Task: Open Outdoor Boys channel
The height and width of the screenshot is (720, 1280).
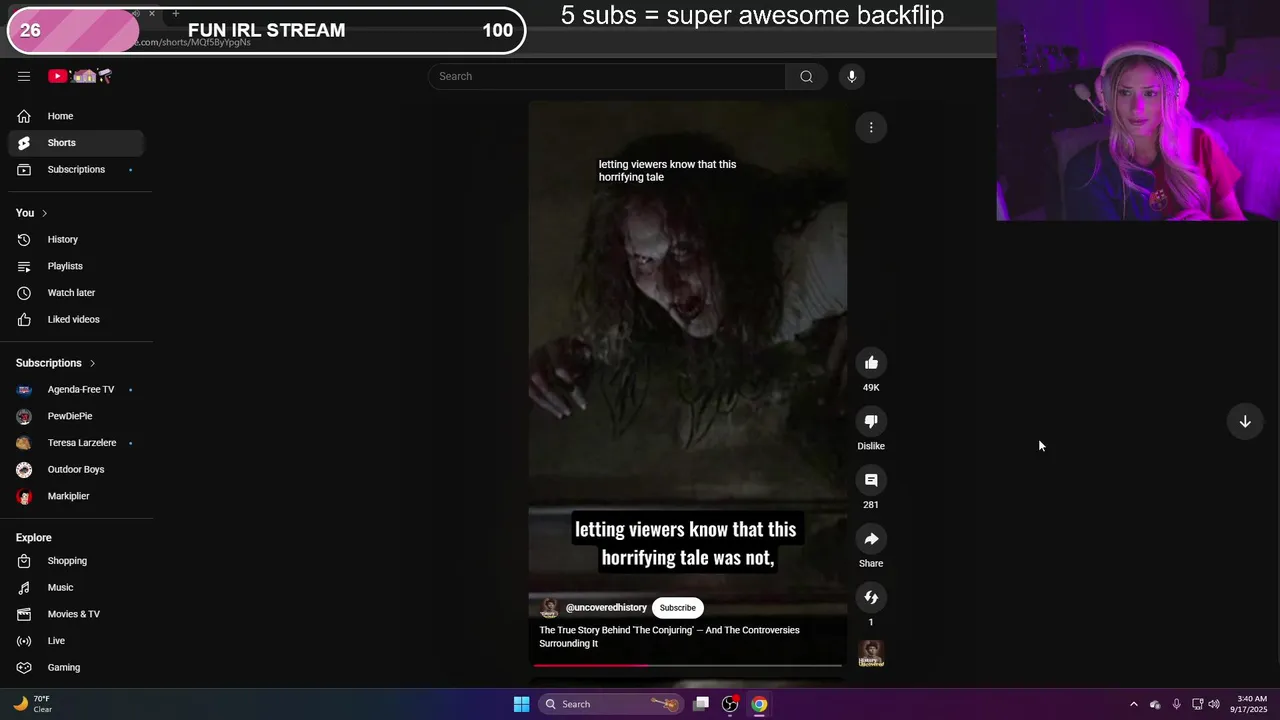Action: click(x=76, y=469)
